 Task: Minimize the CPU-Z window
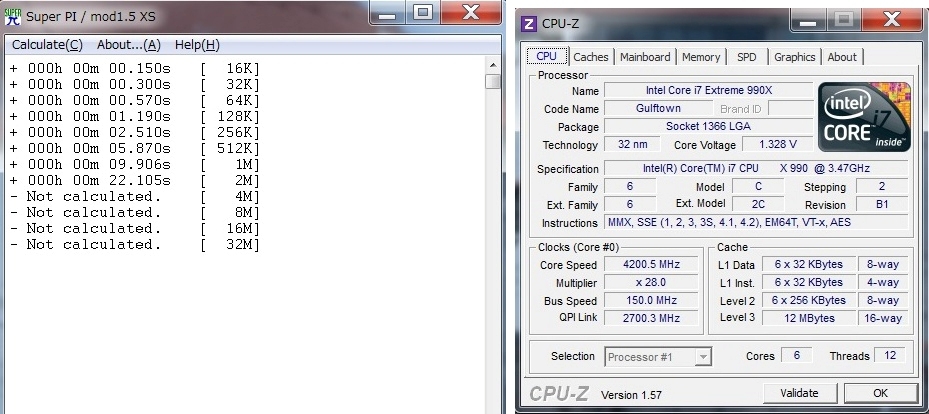pos(808,21)
